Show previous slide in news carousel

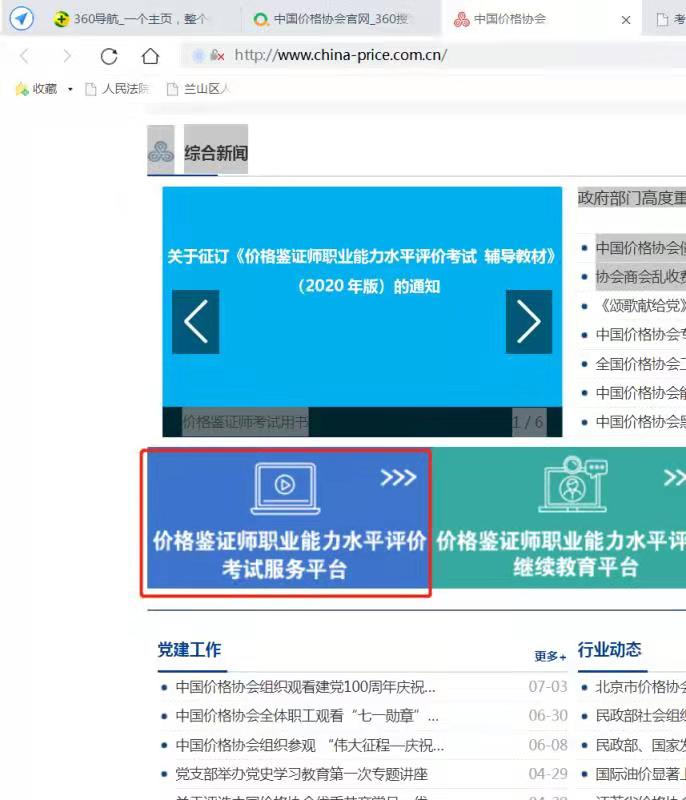[195, 321]
